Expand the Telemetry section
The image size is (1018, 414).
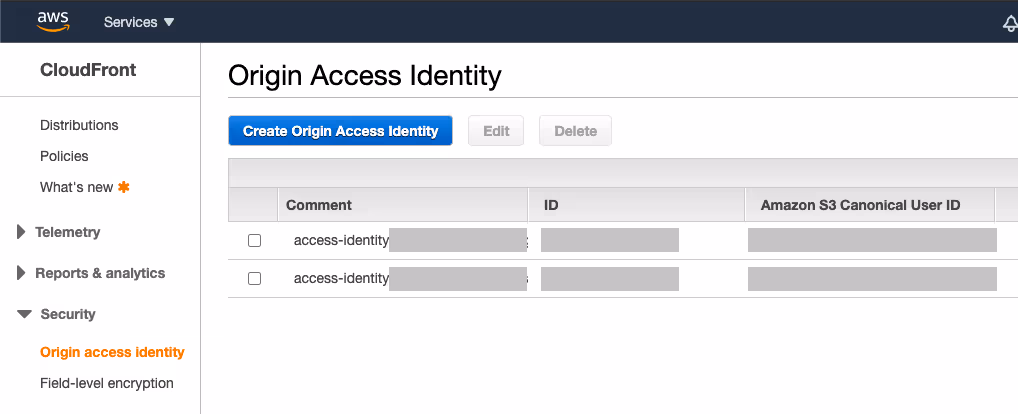click(x=58, y=232)
